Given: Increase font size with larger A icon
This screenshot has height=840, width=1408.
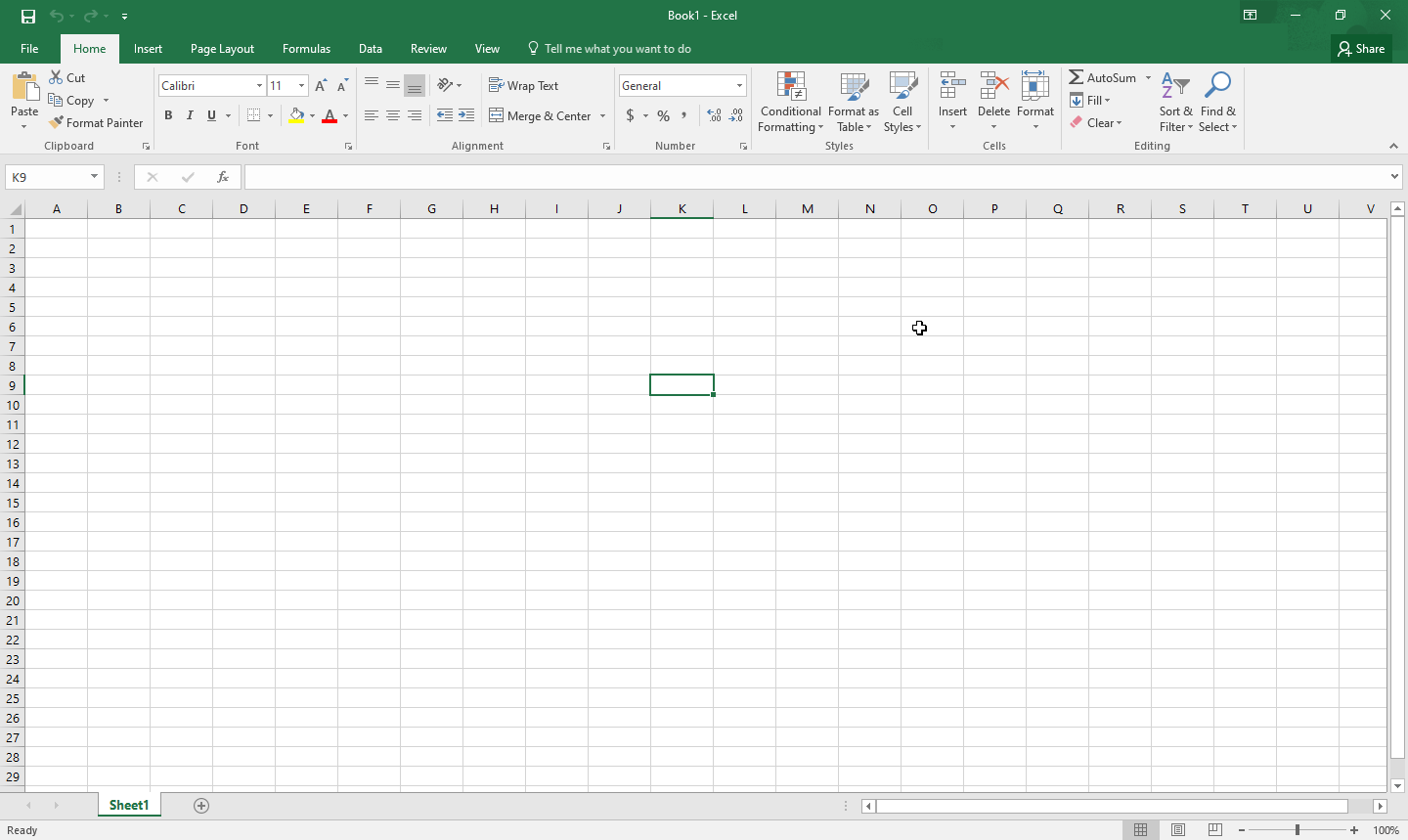Looking at the screenshot, I should click(321, 86).
